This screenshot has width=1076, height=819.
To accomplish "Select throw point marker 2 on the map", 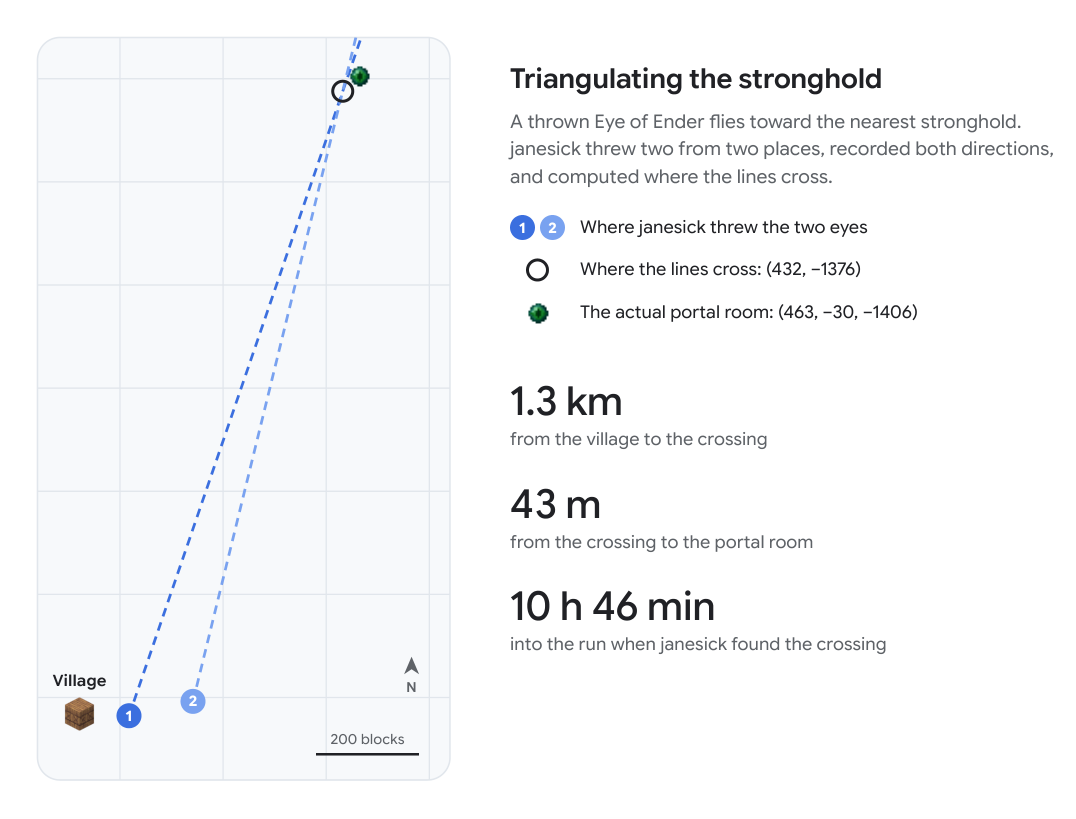I will [193, 701].
